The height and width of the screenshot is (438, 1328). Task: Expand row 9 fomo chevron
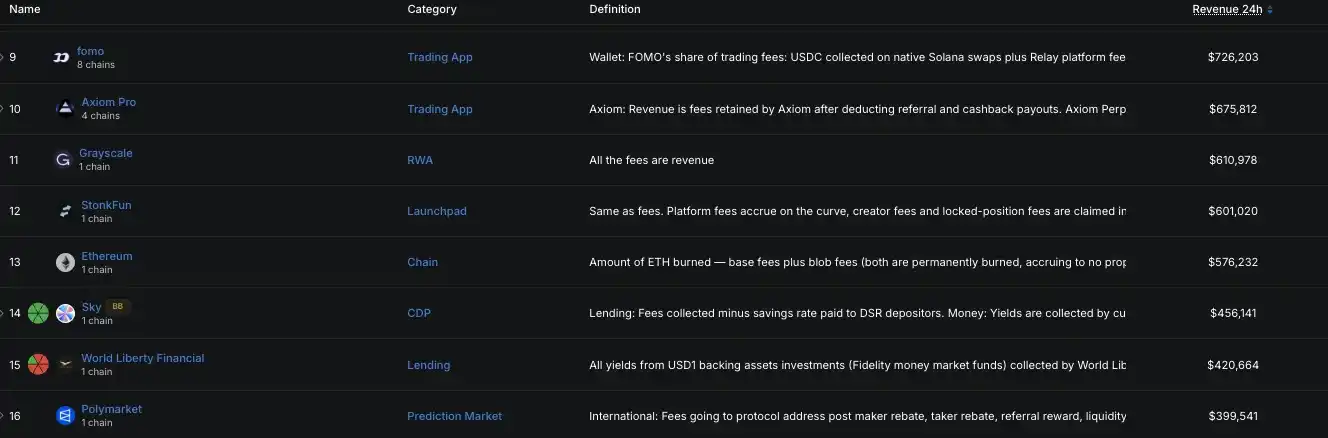pos(2,57)
